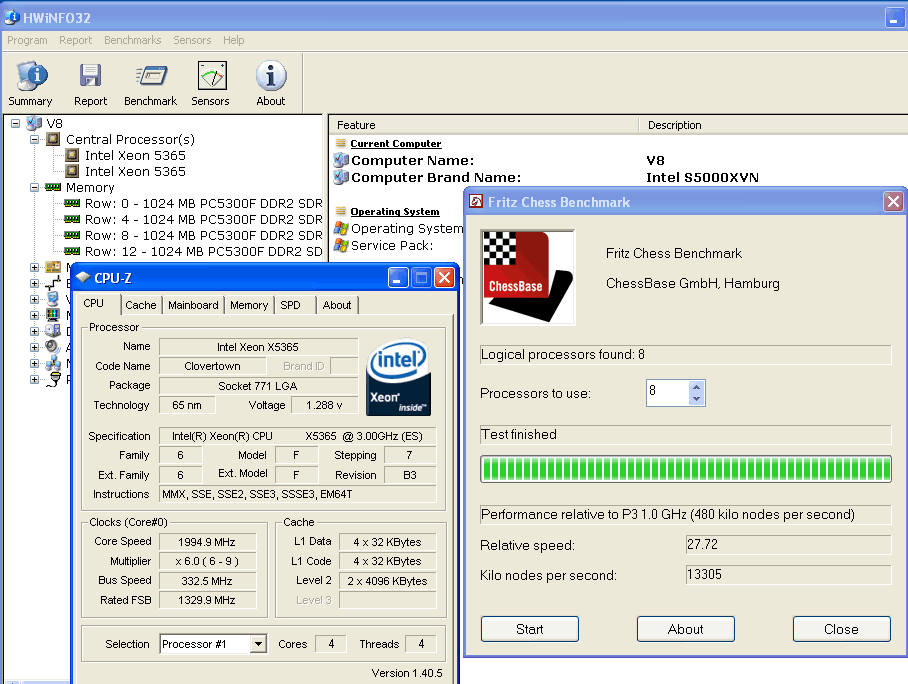
Task: Click the benchmark green progress bar
Action: point(686,469)
